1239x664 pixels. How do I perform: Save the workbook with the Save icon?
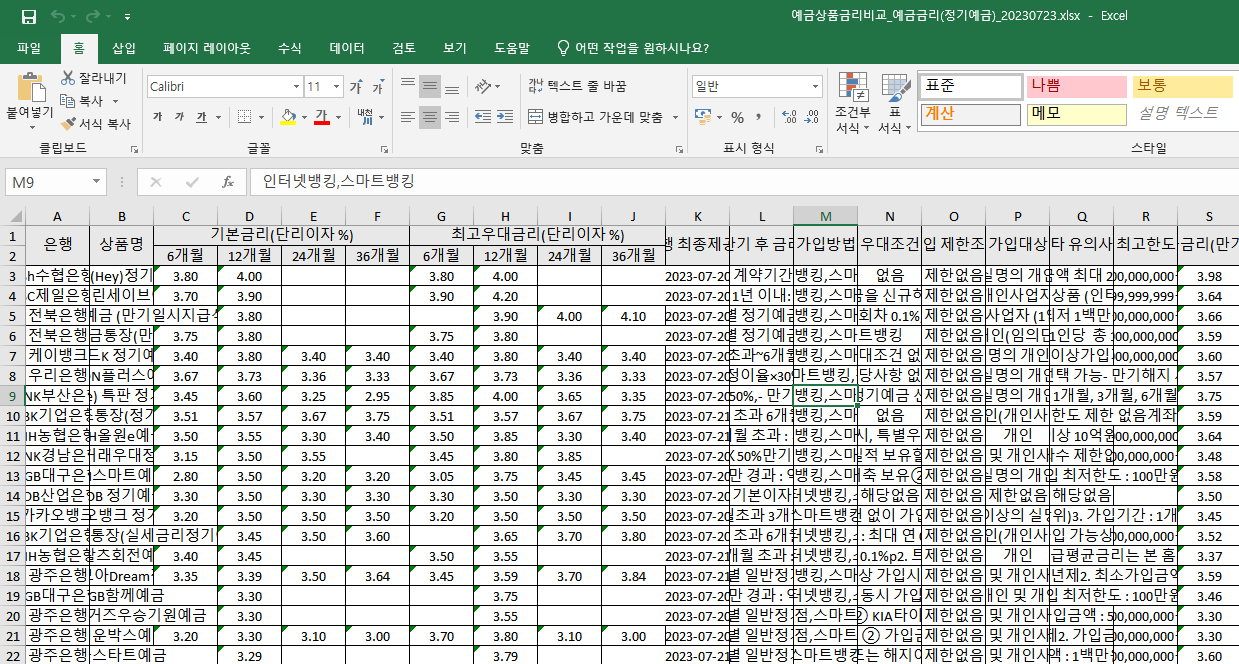point(29,16)
